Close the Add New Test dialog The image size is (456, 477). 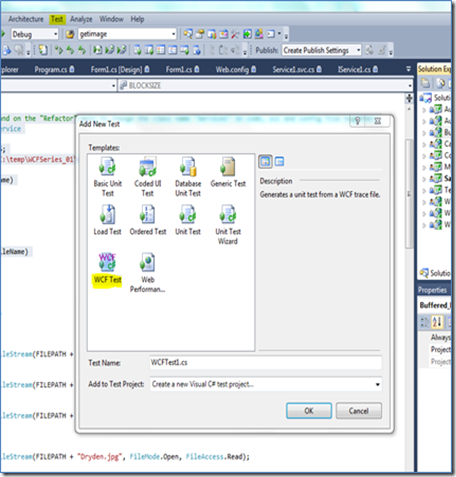coord(377,121)
